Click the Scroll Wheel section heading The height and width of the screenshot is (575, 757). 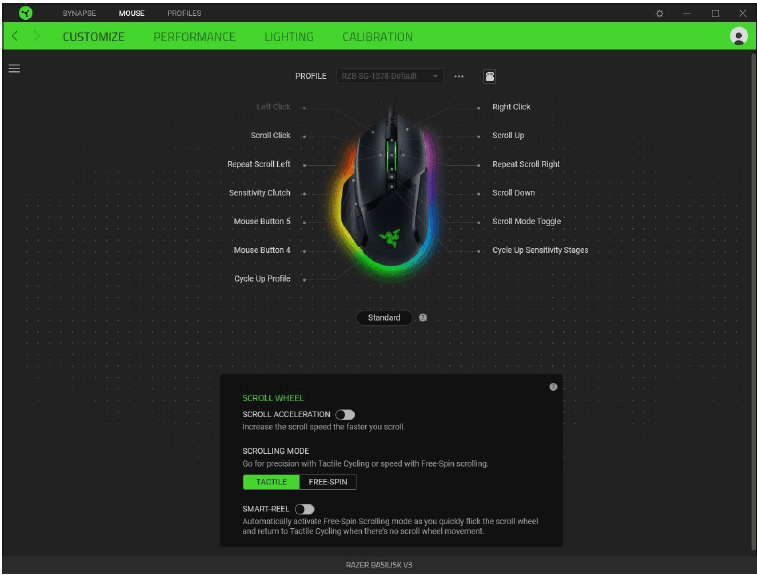click(x=273, y=398)
